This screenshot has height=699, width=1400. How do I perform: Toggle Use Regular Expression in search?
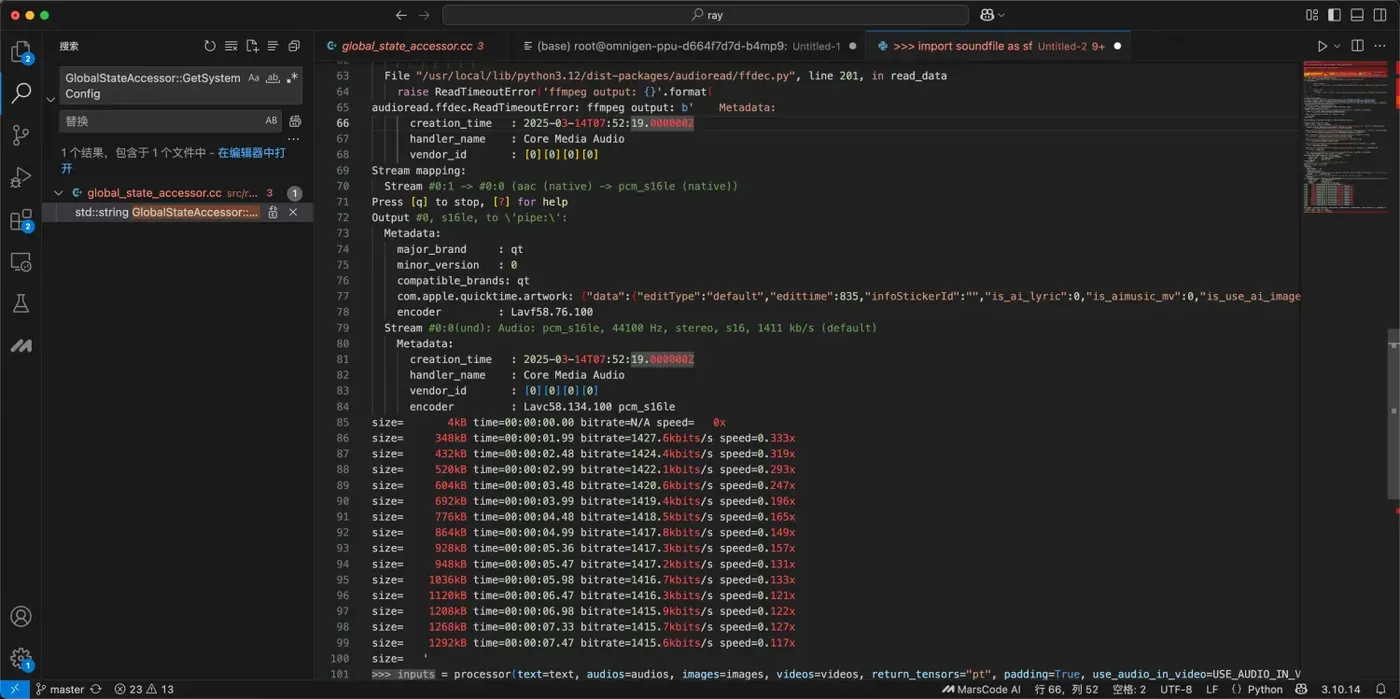coord(292,78)
